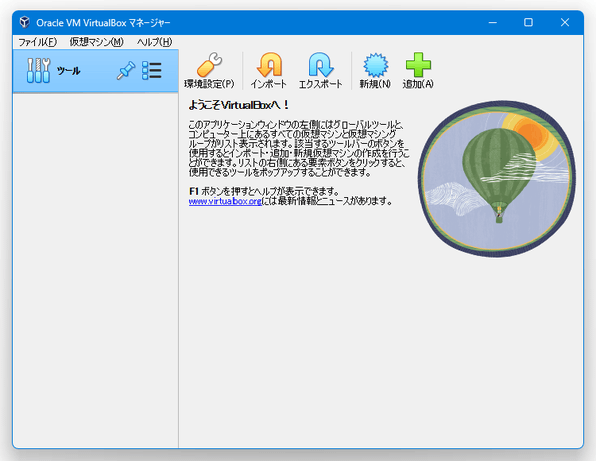The width and height of the screenshot is (596, 461).
Task: Click the pin icon in the Tools row
Action: (x=126, y=71)
